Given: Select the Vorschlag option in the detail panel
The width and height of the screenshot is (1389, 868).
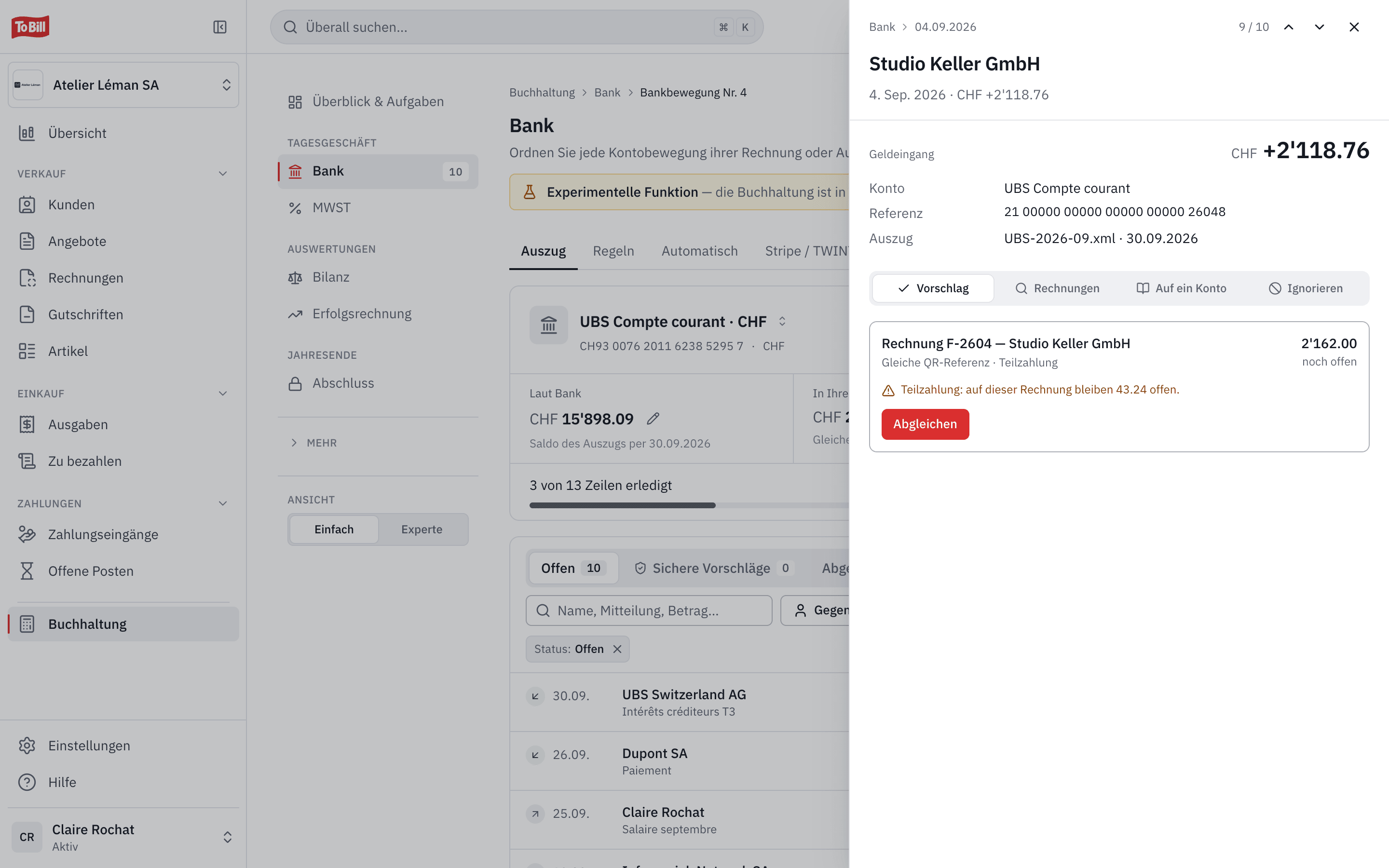Looking at the screenshot, I should click(933, 288).
